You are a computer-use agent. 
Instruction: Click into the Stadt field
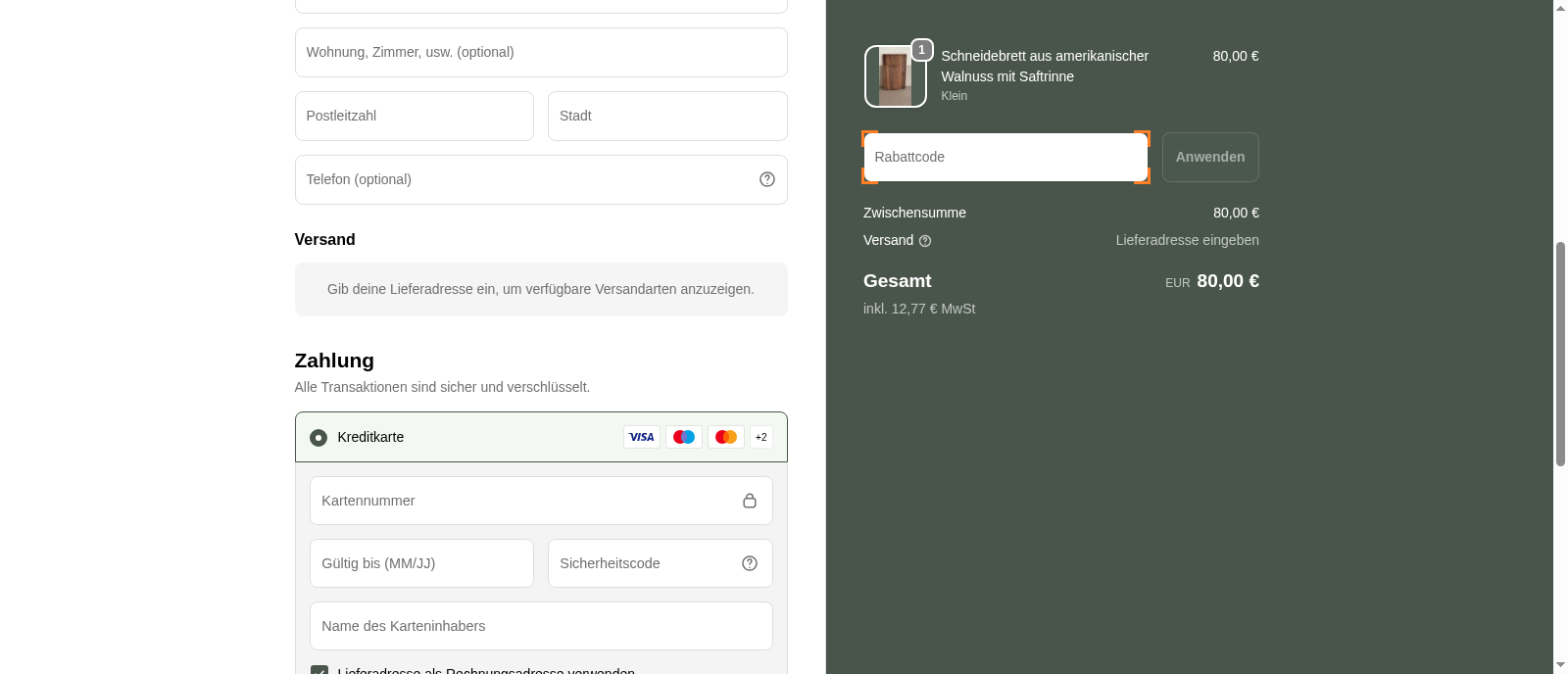coord(666,116)
